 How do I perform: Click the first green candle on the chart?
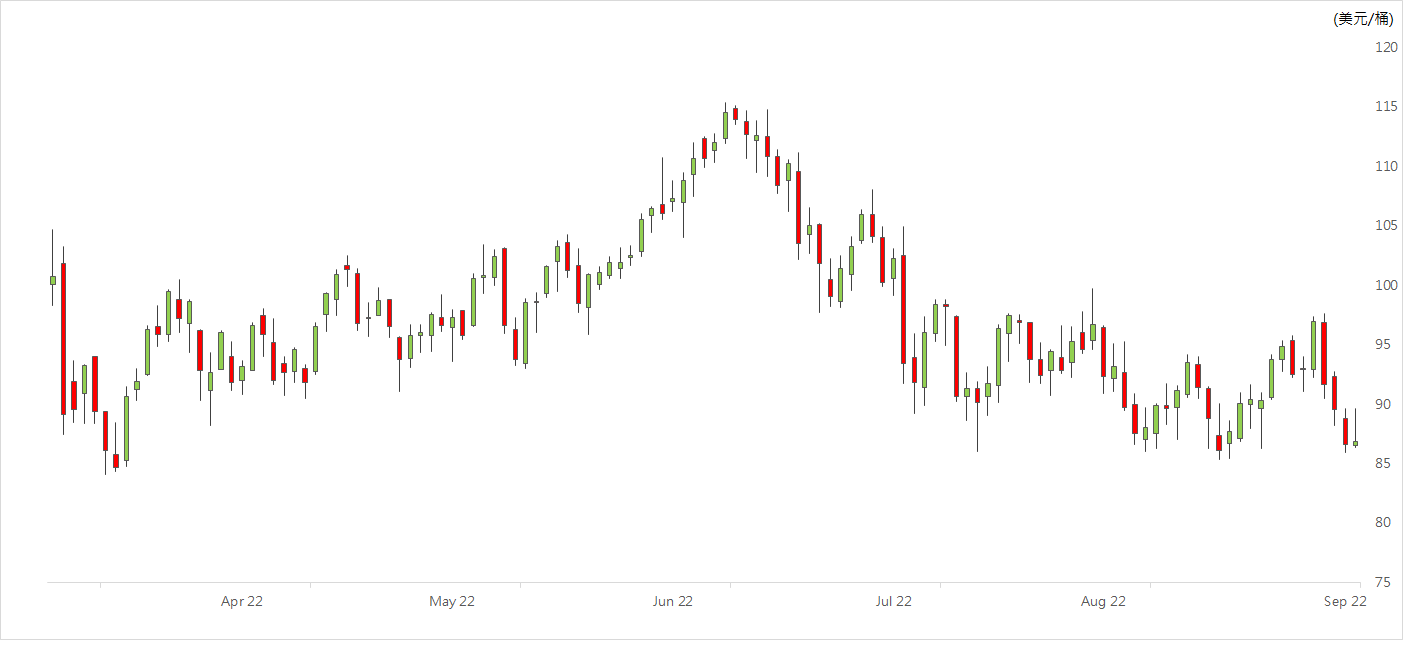pyautogui.click(x=53, y=280)
